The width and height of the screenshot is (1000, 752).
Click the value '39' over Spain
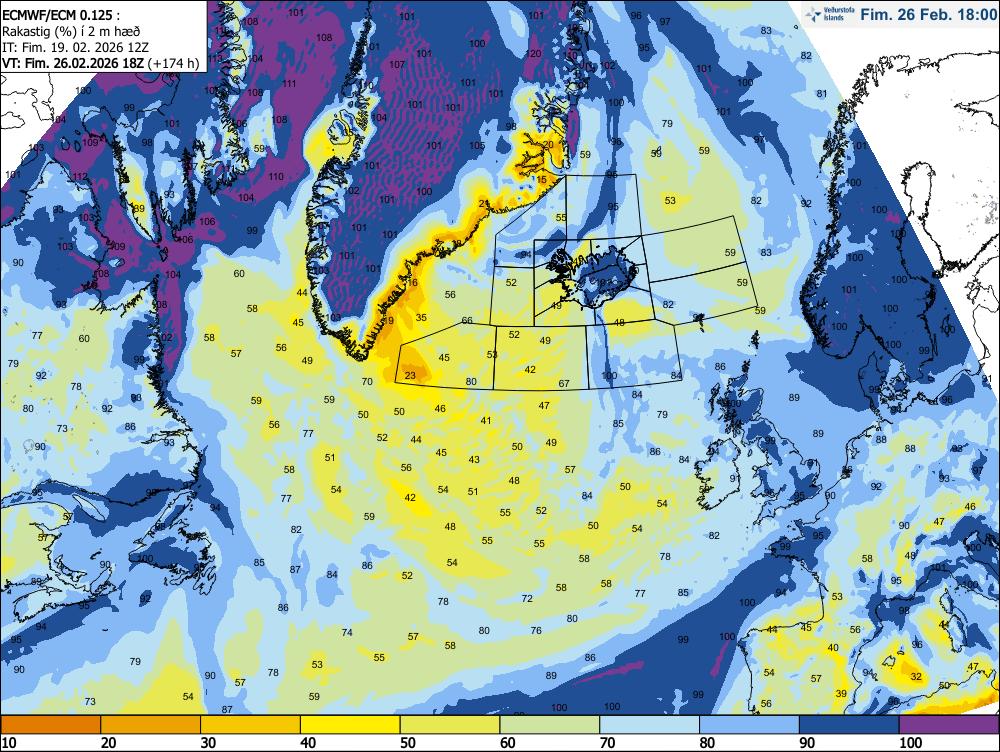click(841, 694)
